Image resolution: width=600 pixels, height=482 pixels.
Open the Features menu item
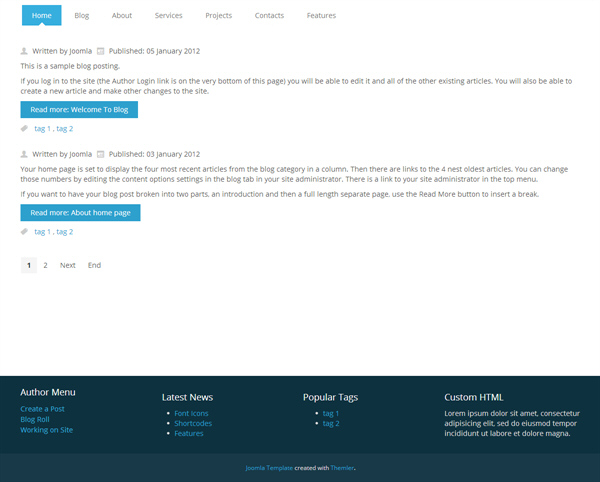point(321,16)
